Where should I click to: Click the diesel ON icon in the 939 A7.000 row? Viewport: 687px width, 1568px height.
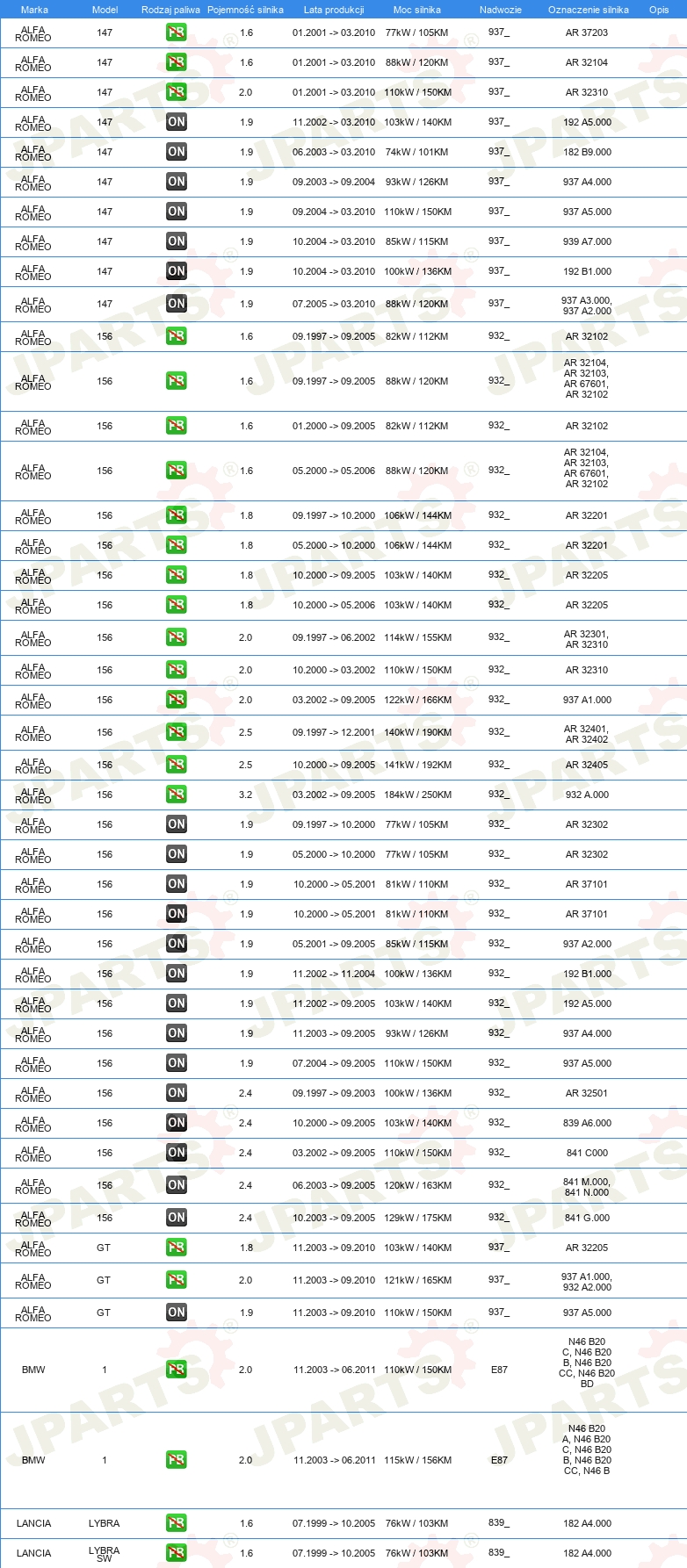176,241
